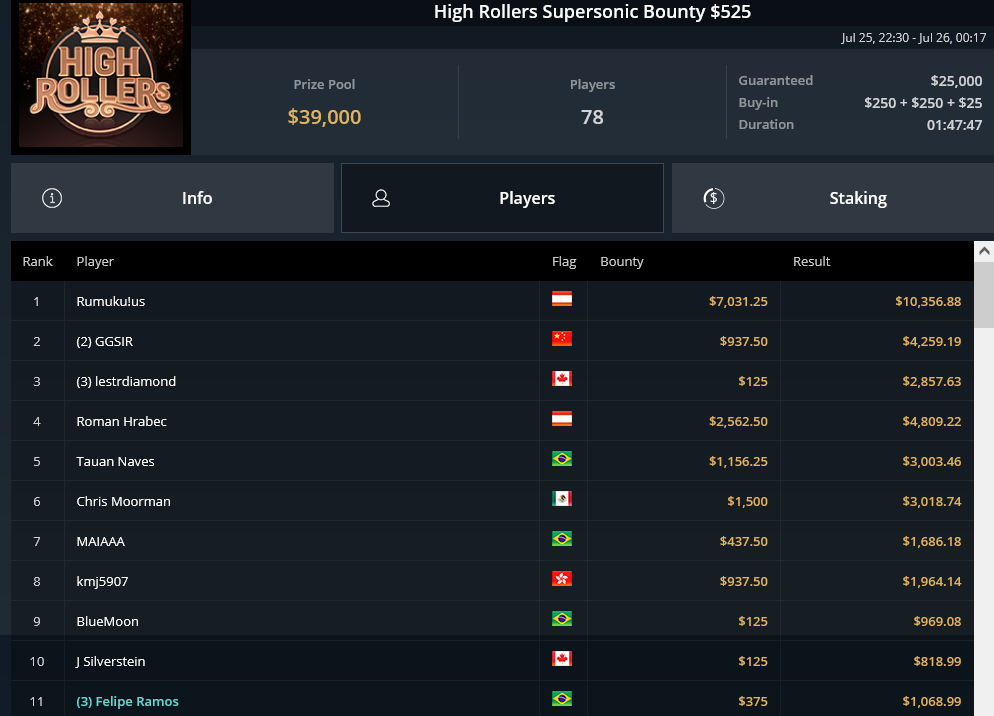Click the $39,000 prize pool value
This screenshot has height=716, width=994.
pyautogui.click(x=324, y=117)
